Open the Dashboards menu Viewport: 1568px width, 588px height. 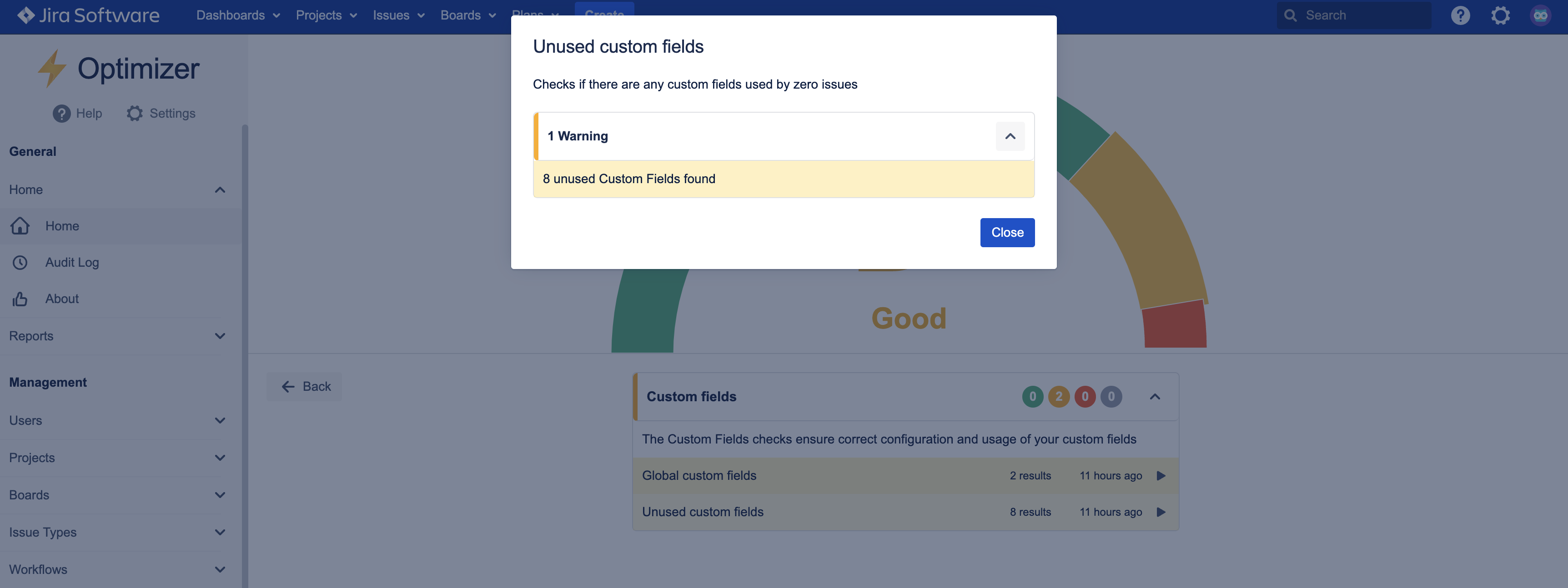click(x=237, y=15)
